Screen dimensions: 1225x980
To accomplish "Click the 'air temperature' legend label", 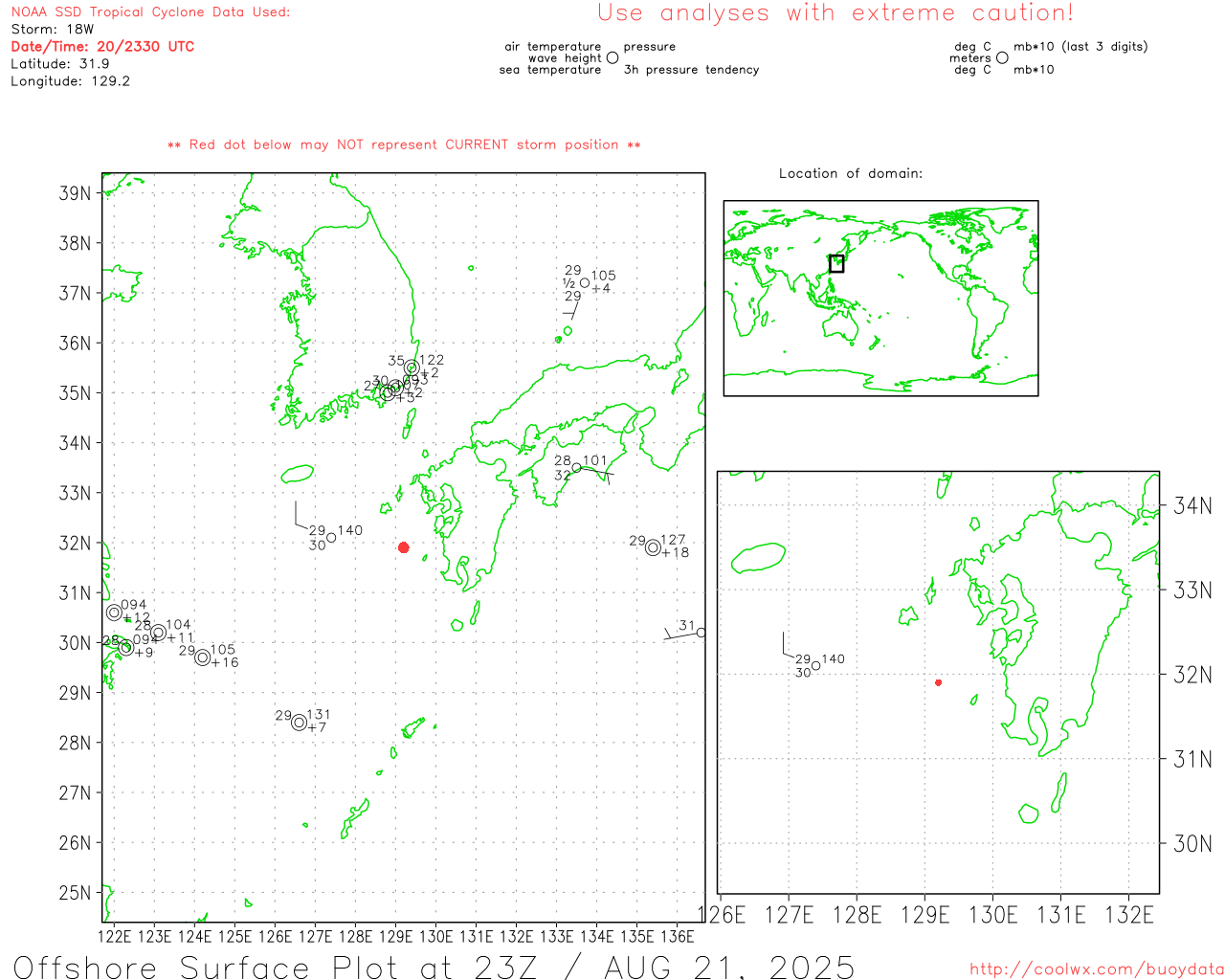I will (x=553, y=47).
